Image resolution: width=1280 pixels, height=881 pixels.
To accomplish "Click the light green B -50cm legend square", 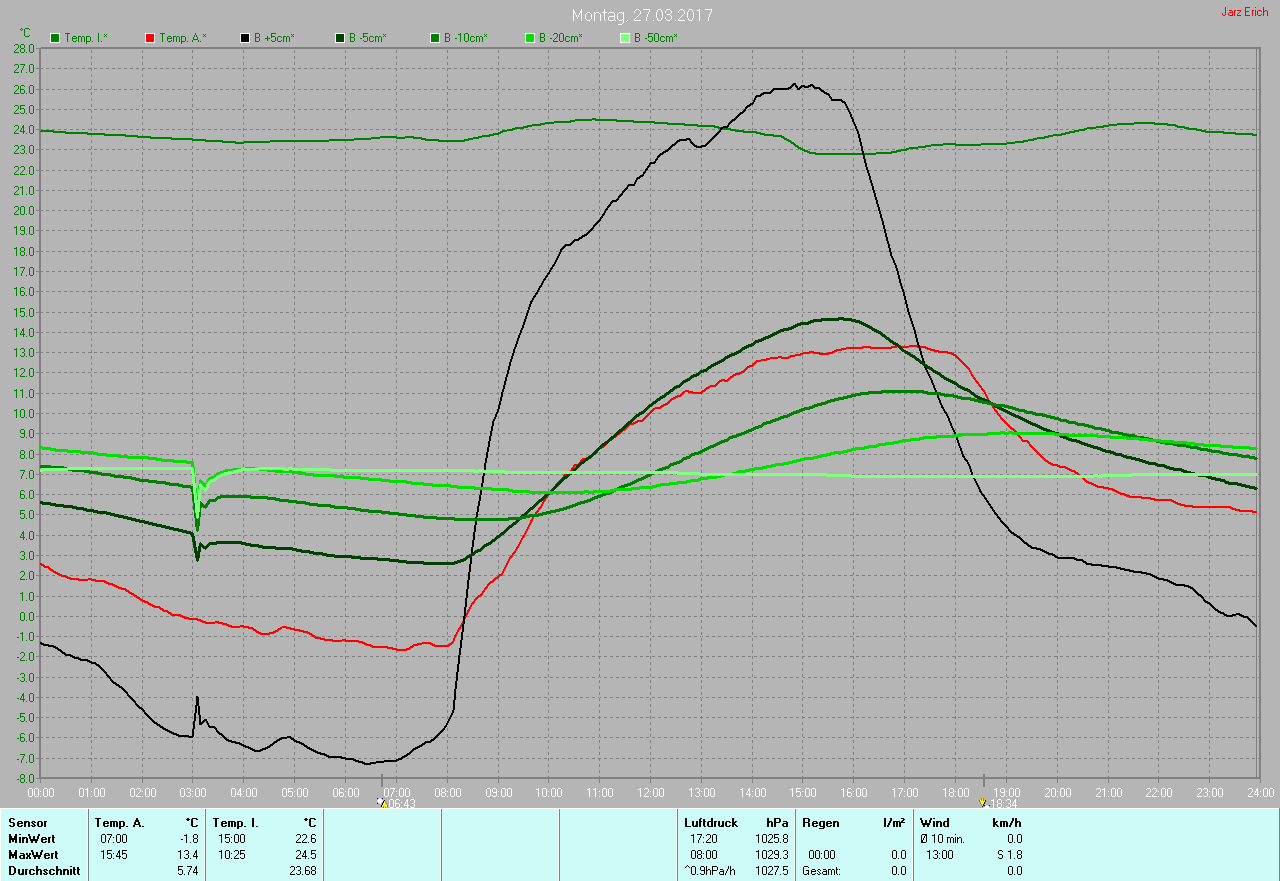I will click(x=625, y=38).
